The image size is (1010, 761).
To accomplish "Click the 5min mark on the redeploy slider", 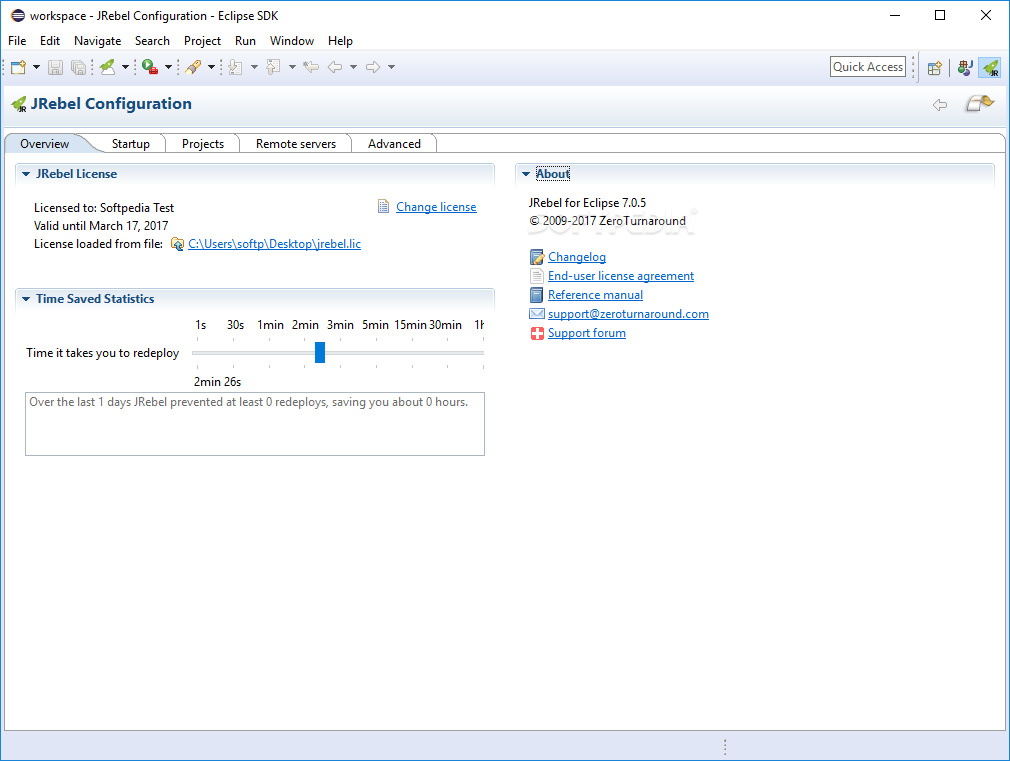I will [375, 325].
